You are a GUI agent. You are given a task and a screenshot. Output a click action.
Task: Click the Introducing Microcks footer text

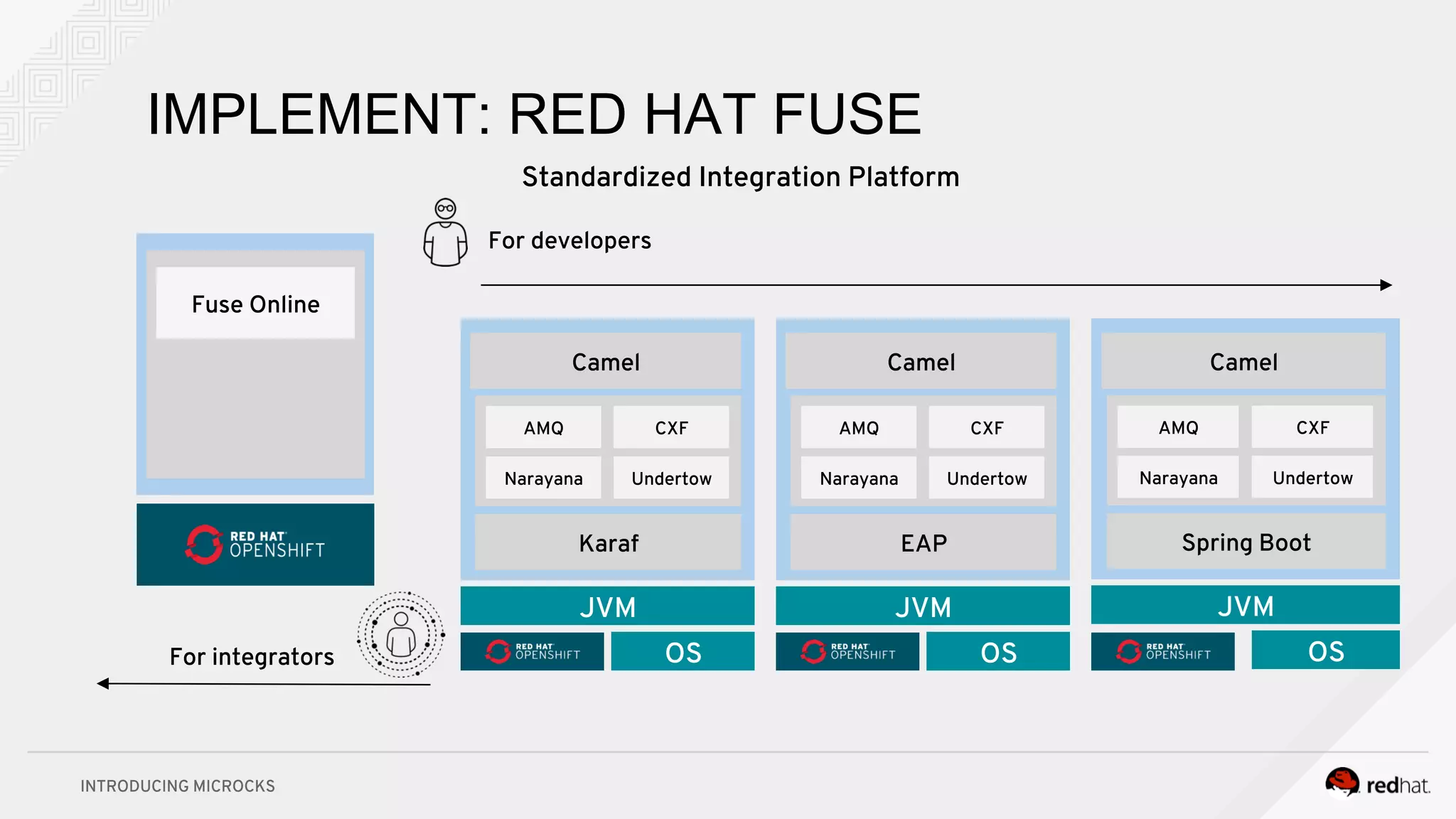(178, 786)
